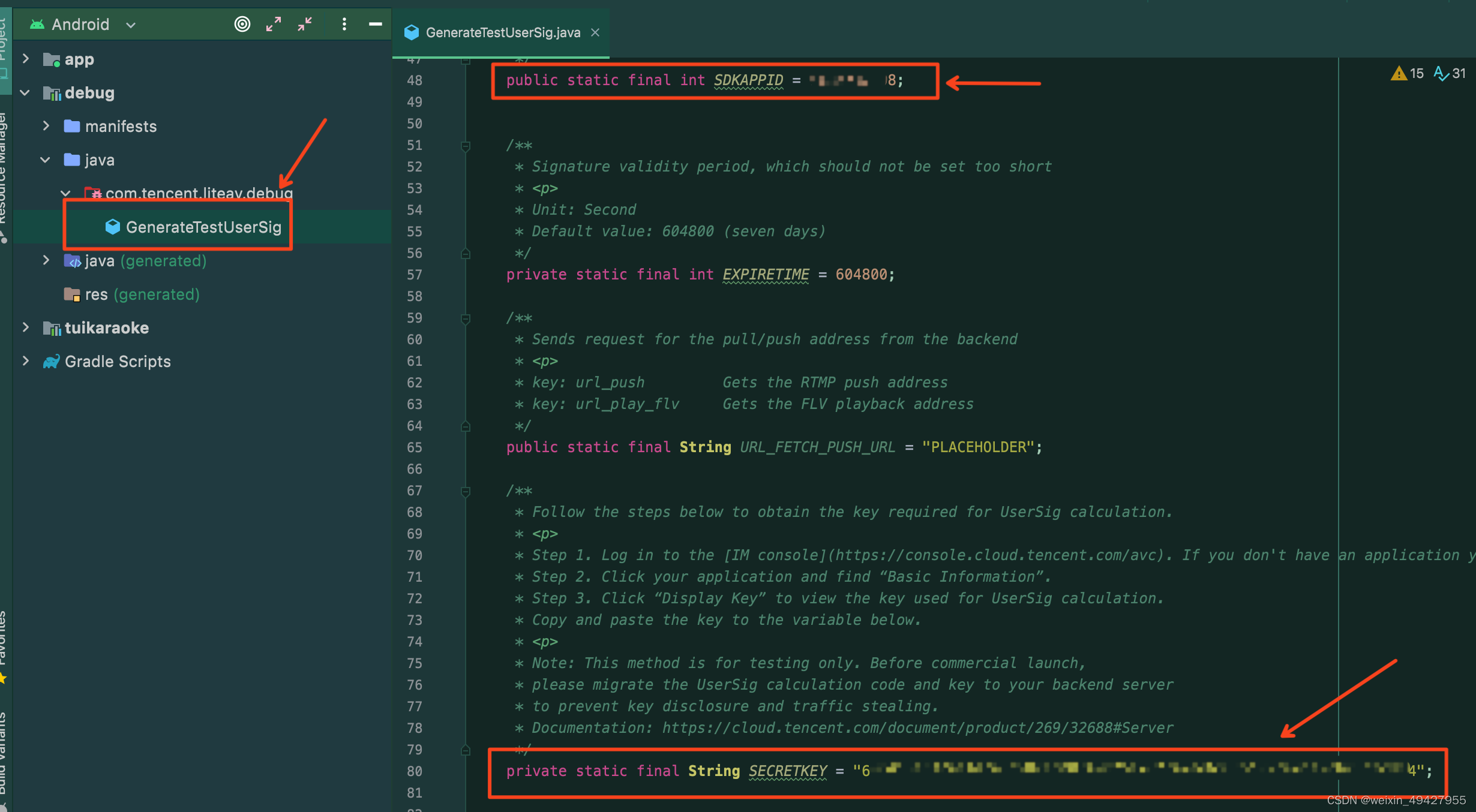Click the Expand All icon in project panel
The image size is (1476, 812).
pos(274,24)
